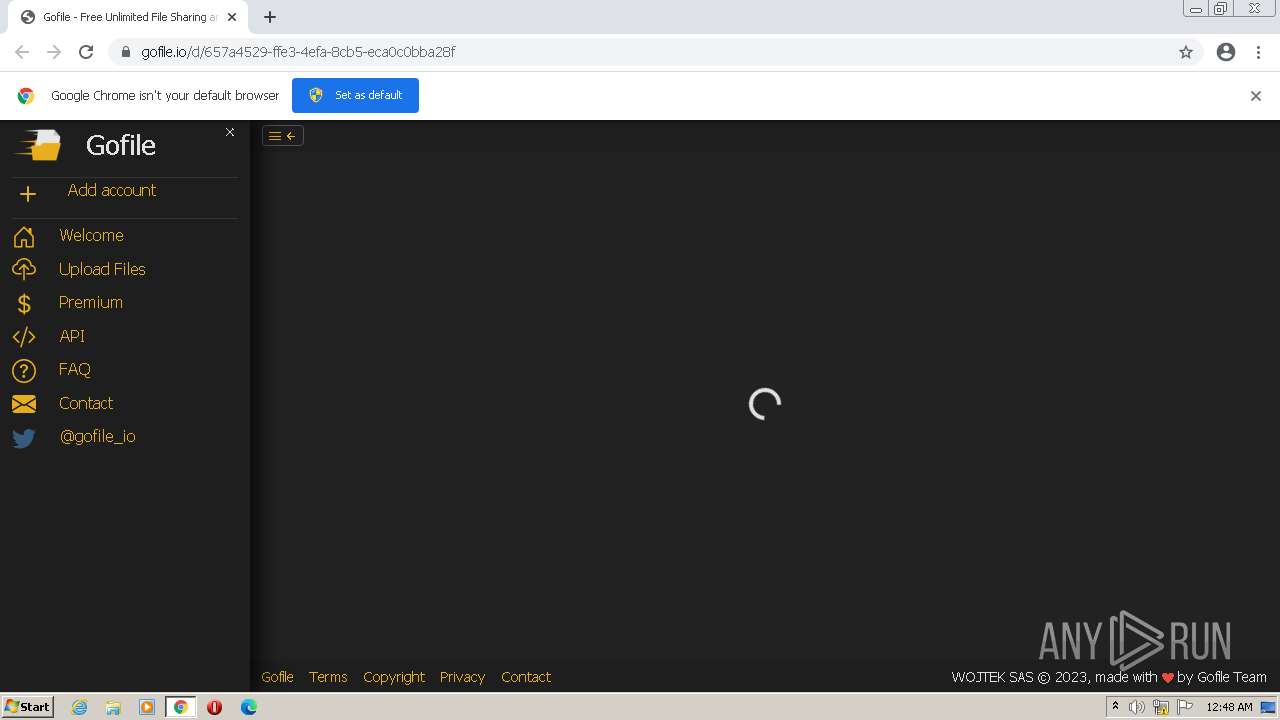
Task: Click the home icon beside Welcome
Action: click(24, 237)
